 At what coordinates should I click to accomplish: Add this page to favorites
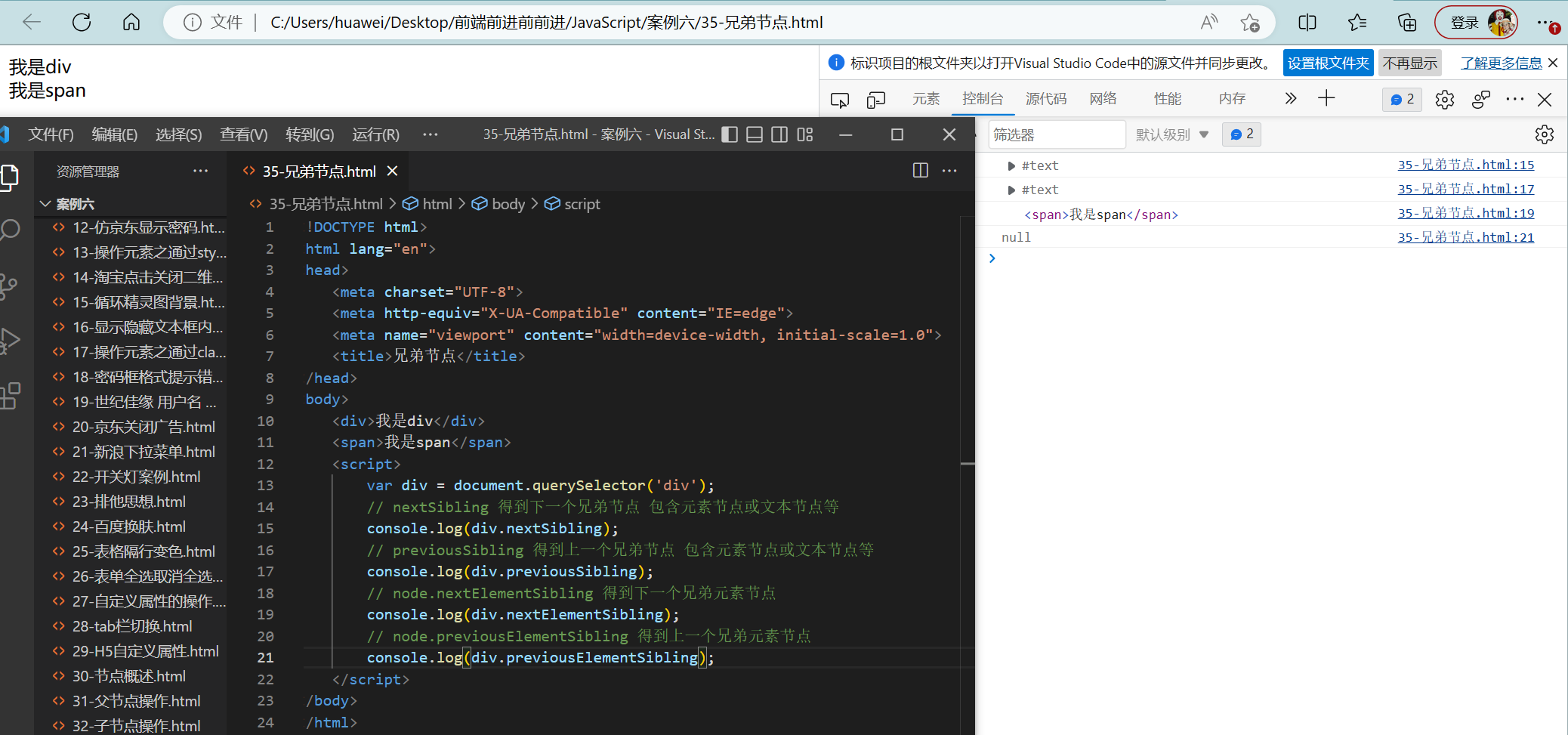(x=1250, y=23)
